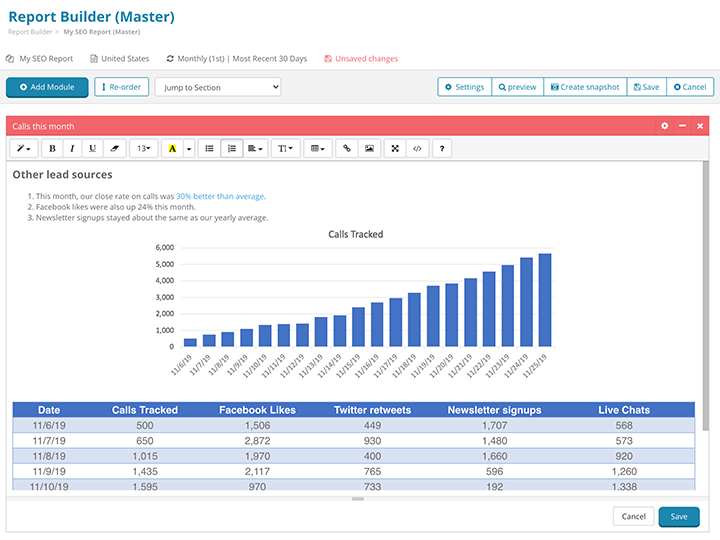
Task: Click the Add Module button
Action: point(47,87)
